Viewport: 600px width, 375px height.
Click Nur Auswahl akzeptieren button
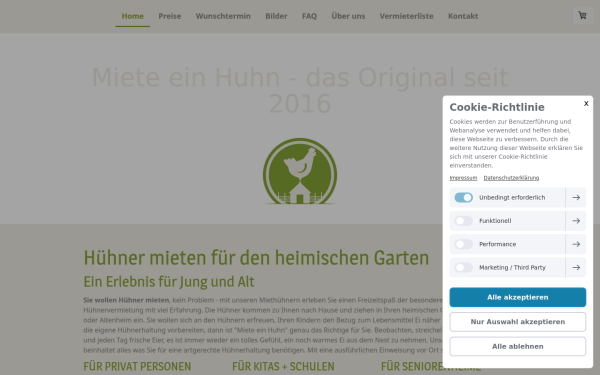[x=517, y=322]
